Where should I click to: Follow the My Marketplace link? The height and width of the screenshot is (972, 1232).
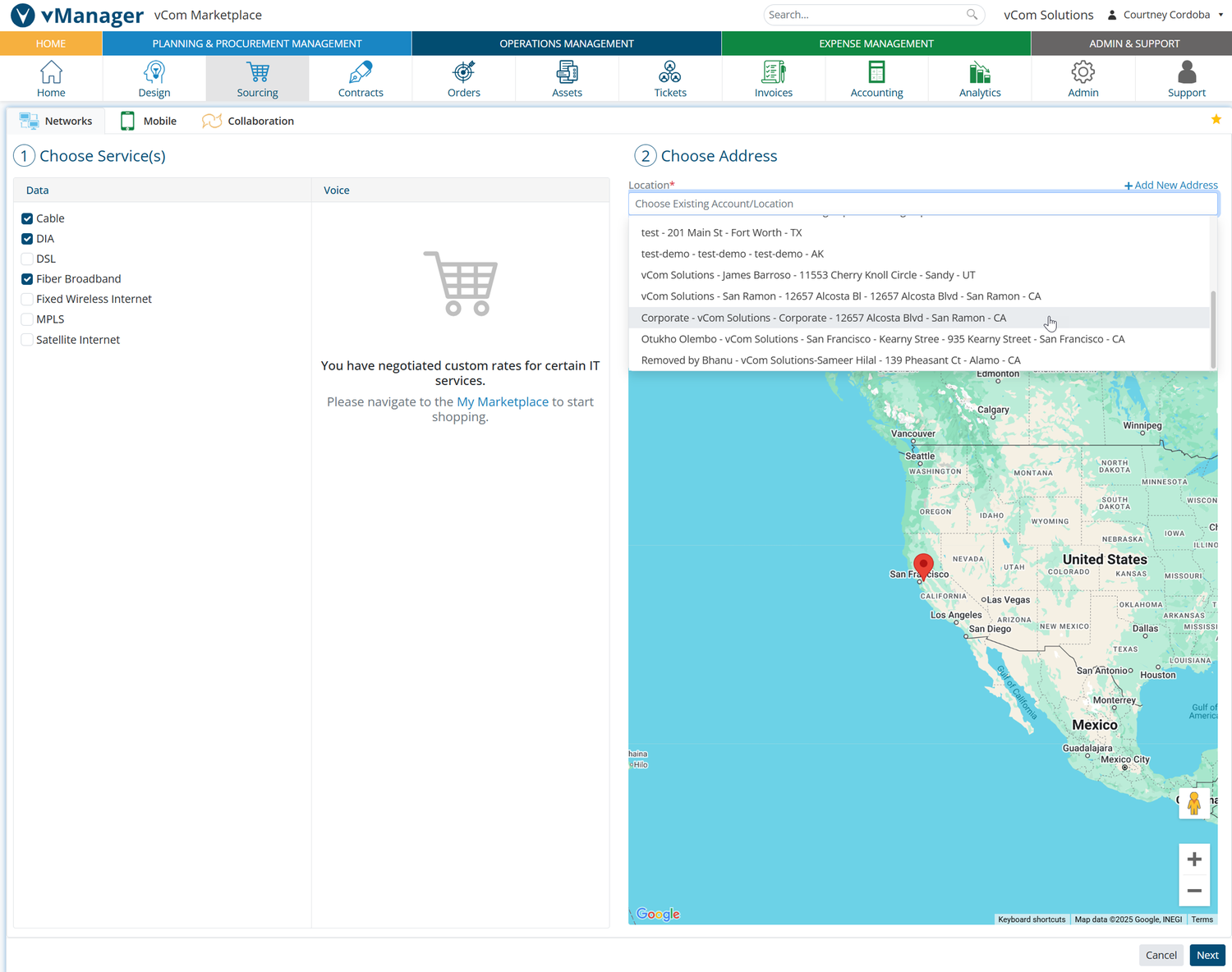[x=503, y=402]
